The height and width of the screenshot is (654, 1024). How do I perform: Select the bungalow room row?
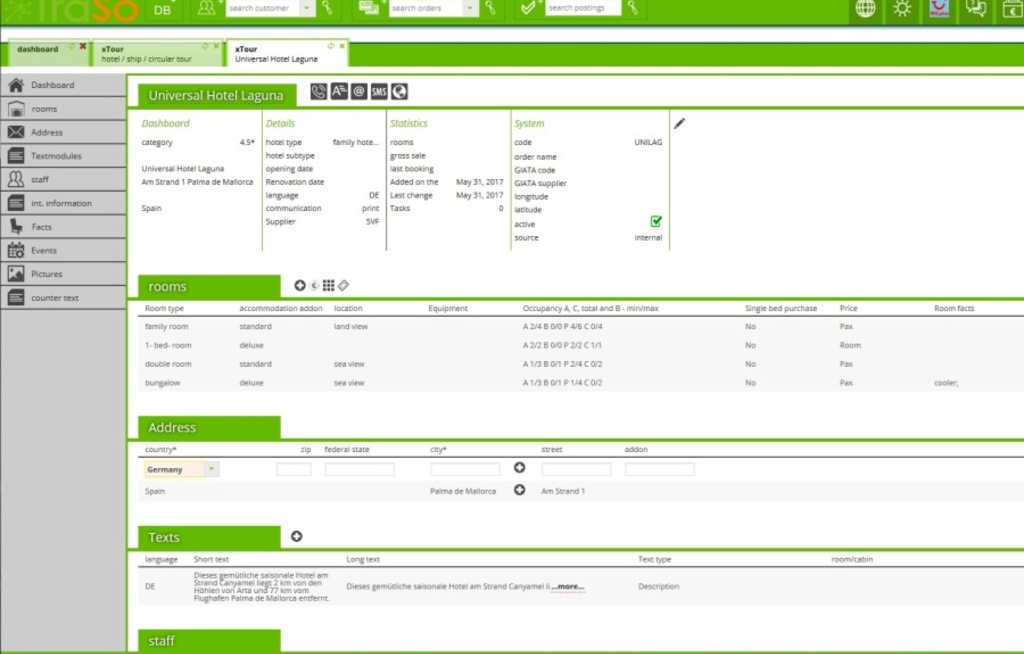[581, 383]
